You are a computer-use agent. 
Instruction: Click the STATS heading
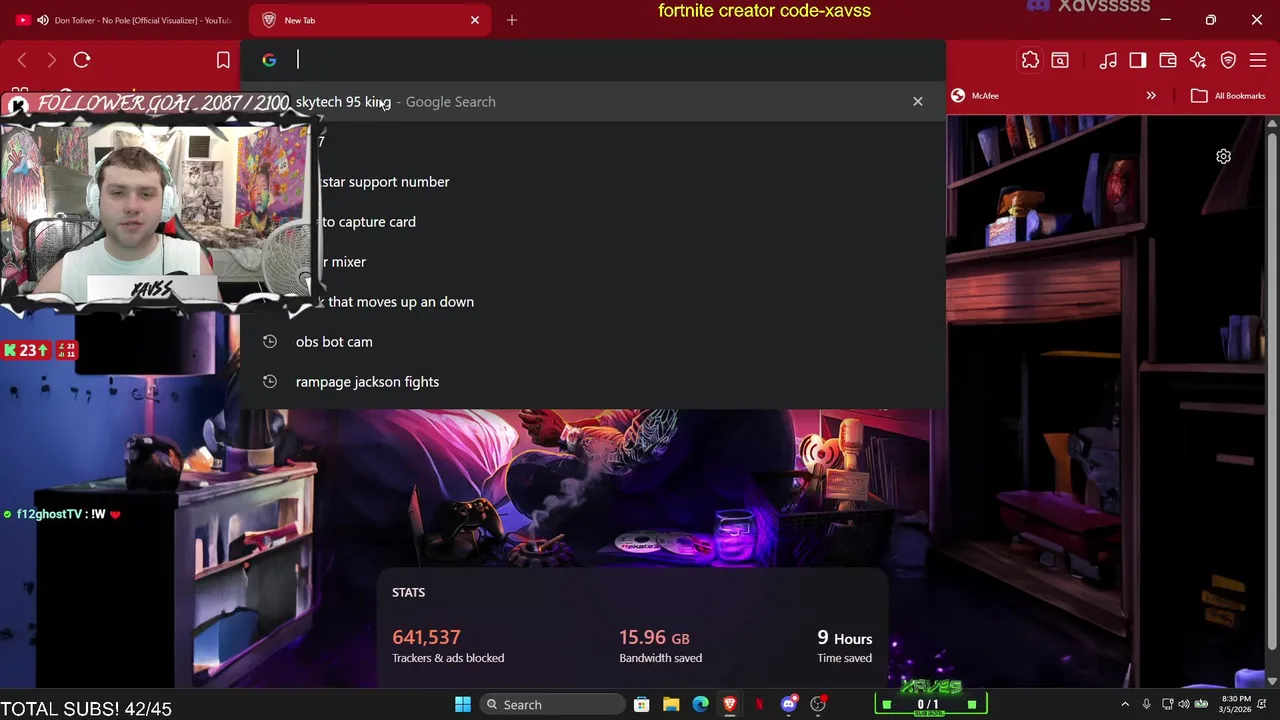[x=408, y=592]
